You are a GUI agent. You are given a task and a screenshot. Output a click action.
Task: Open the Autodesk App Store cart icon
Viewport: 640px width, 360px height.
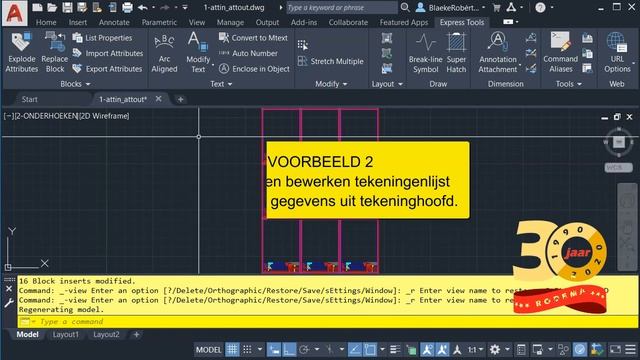496,7
